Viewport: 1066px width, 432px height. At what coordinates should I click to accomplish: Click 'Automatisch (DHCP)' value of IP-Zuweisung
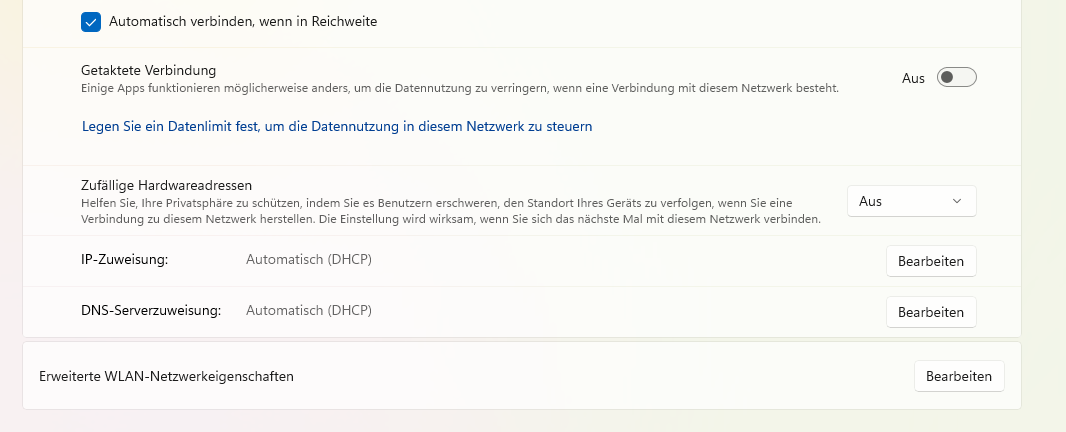pyautogui.click(x=308, y=260)
